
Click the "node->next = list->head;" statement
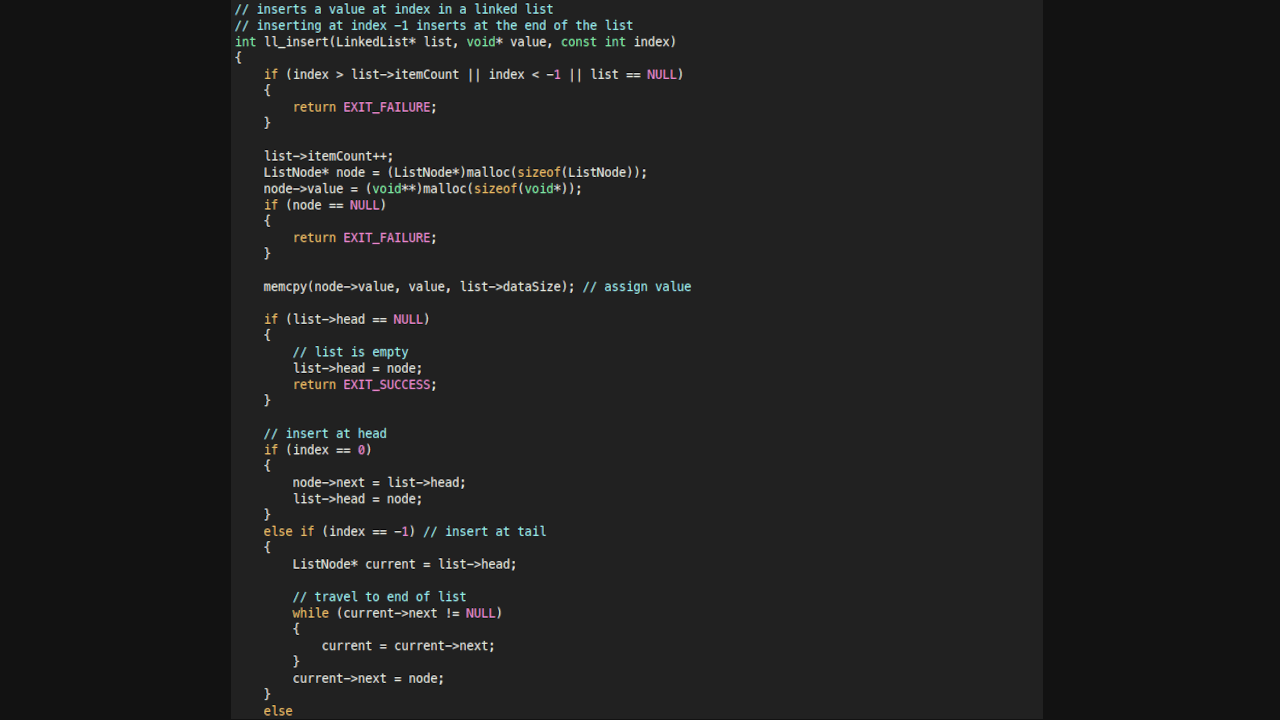coord(380,482)
